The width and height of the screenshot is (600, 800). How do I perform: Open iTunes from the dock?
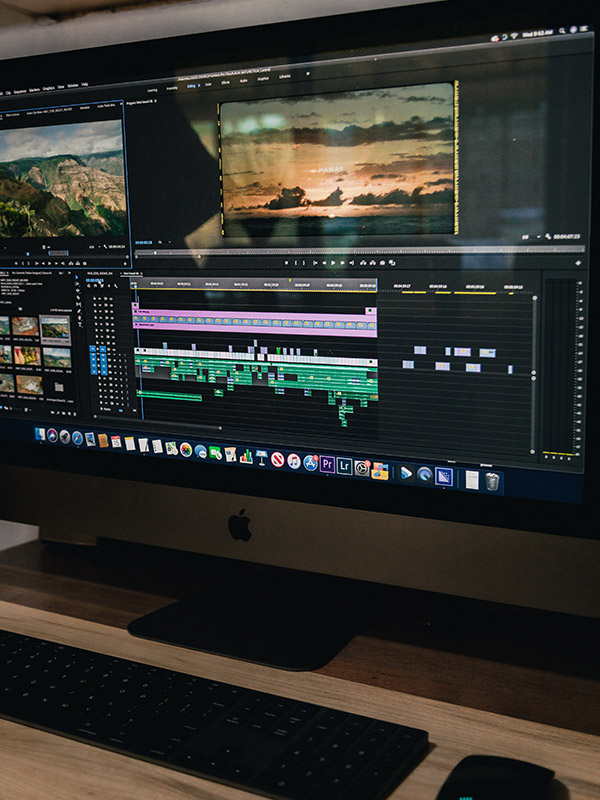pos(294,460)
